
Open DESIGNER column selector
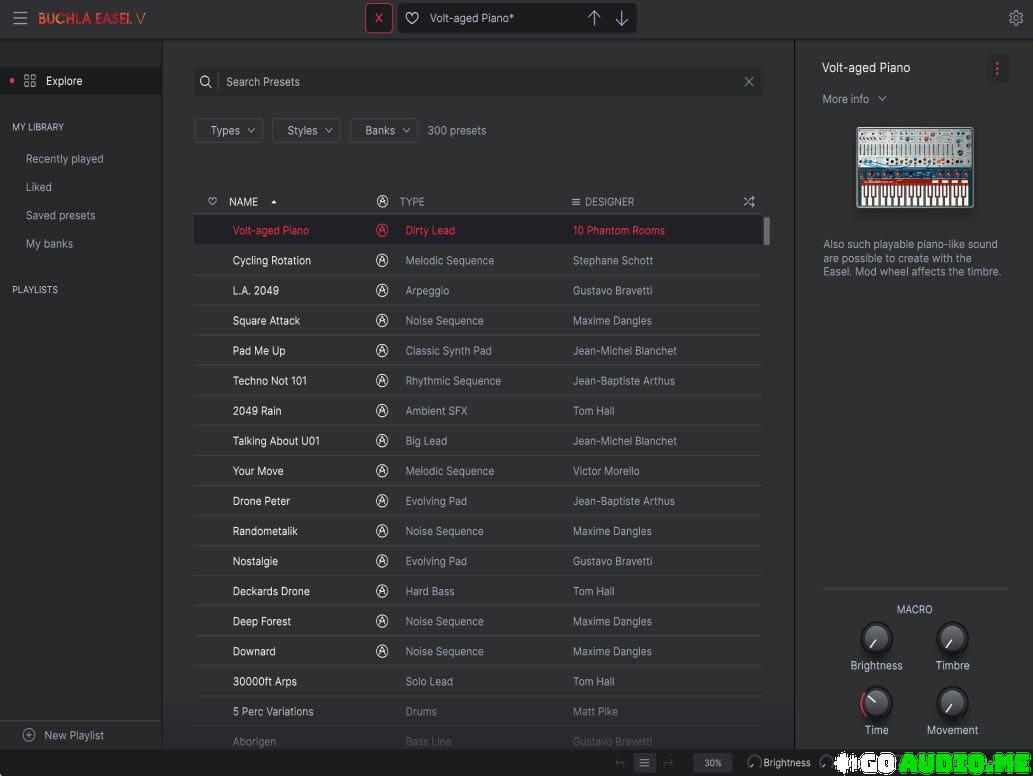603,202
